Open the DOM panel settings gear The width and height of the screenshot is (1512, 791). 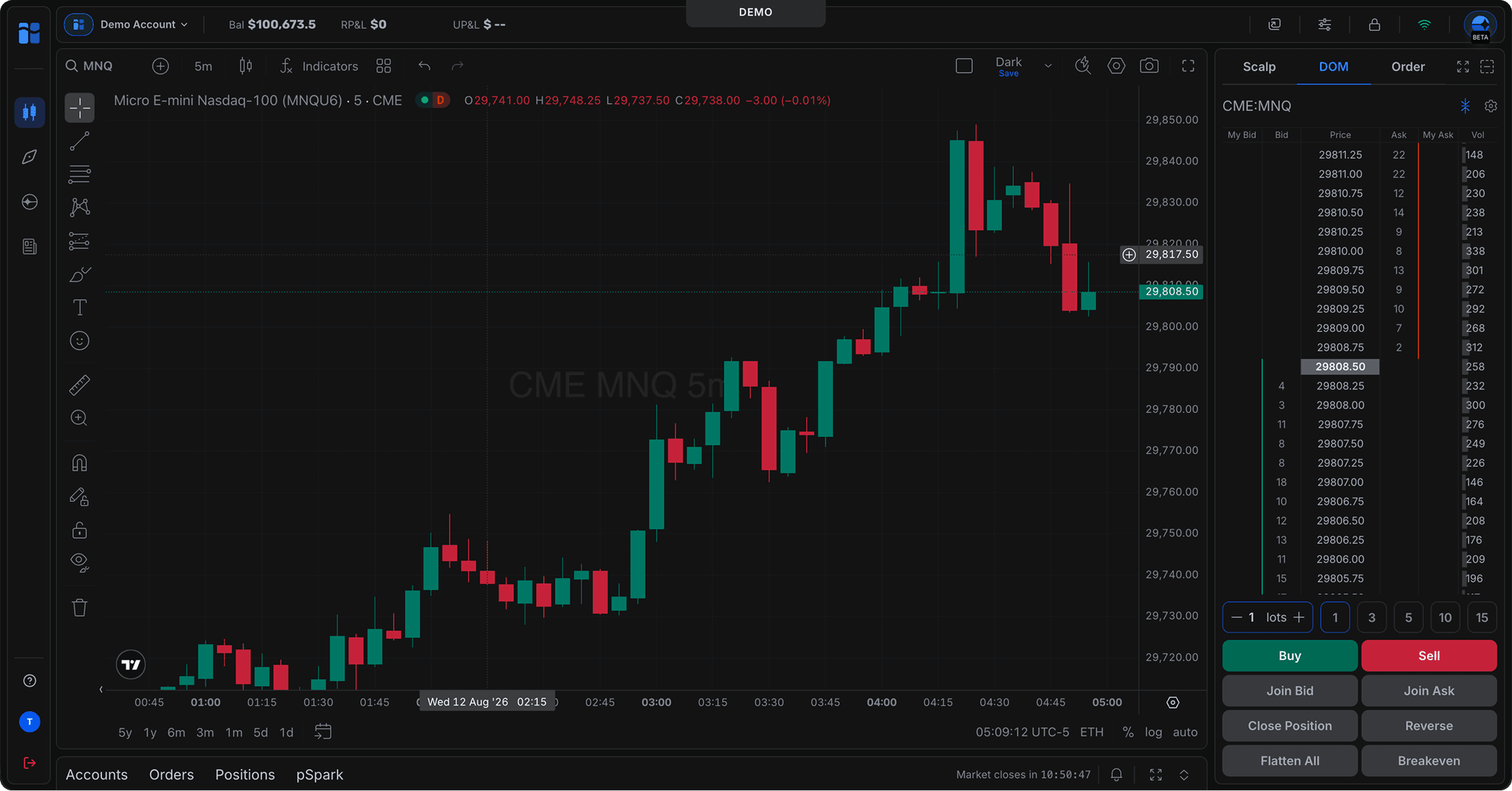click(x=1491, y=106)
